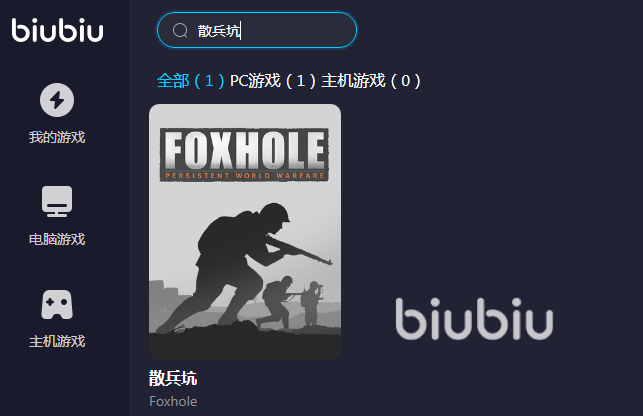The width and height of the screenshot is (643, 416).
Task: Click the gray Foxhole subtitle text
Action: (173, 401)
